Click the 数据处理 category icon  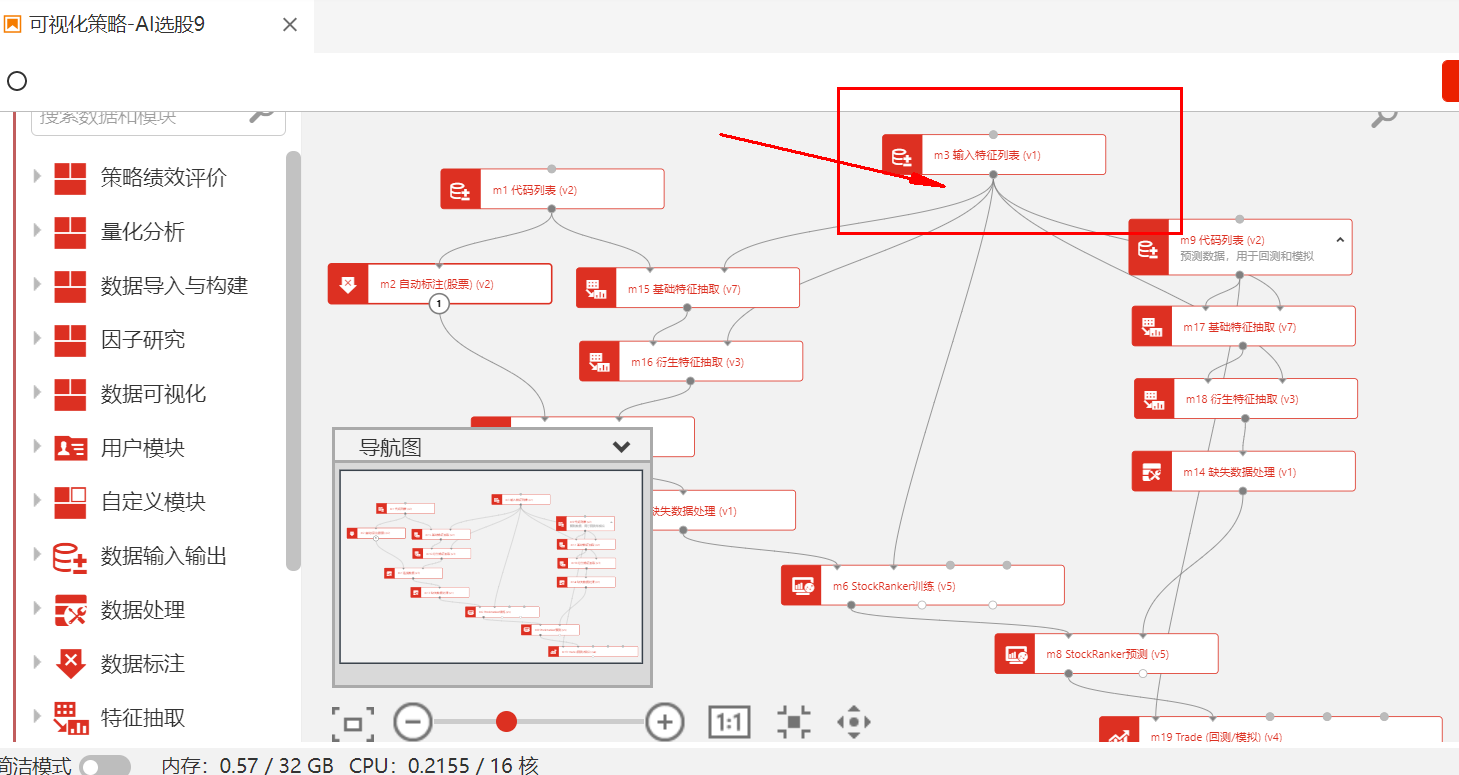[x=71, y=610]
